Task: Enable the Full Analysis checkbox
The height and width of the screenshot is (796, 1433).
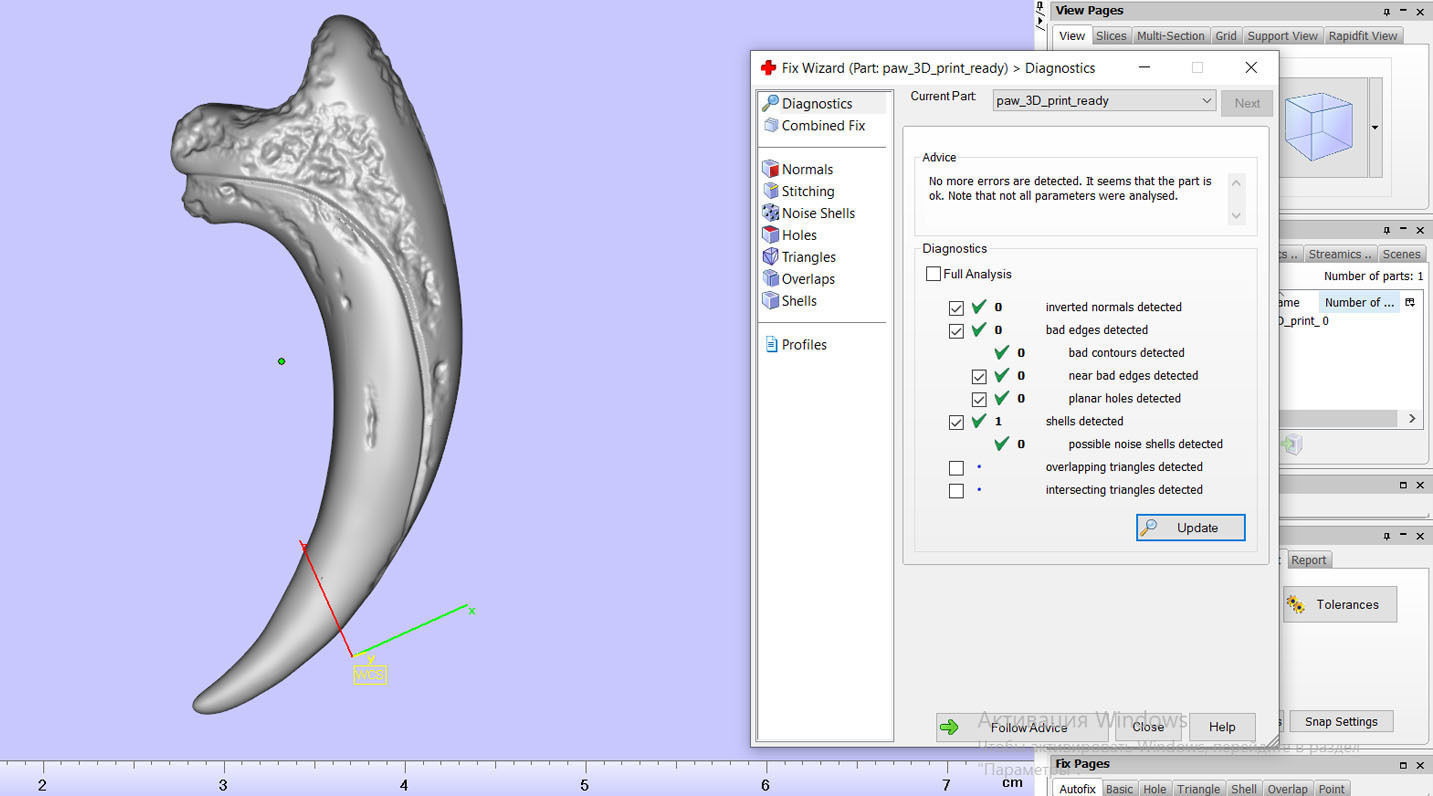Action: pos(933,274)
